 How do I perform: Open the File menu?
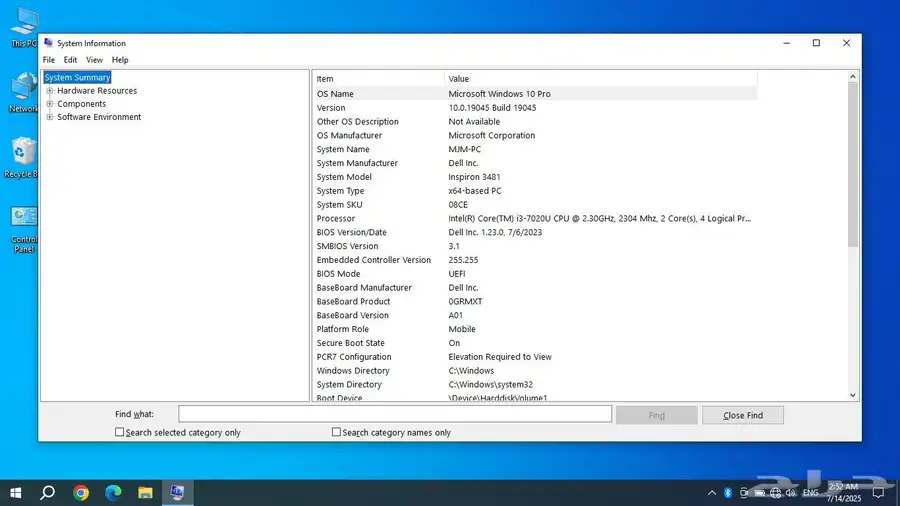click(49, 60)
